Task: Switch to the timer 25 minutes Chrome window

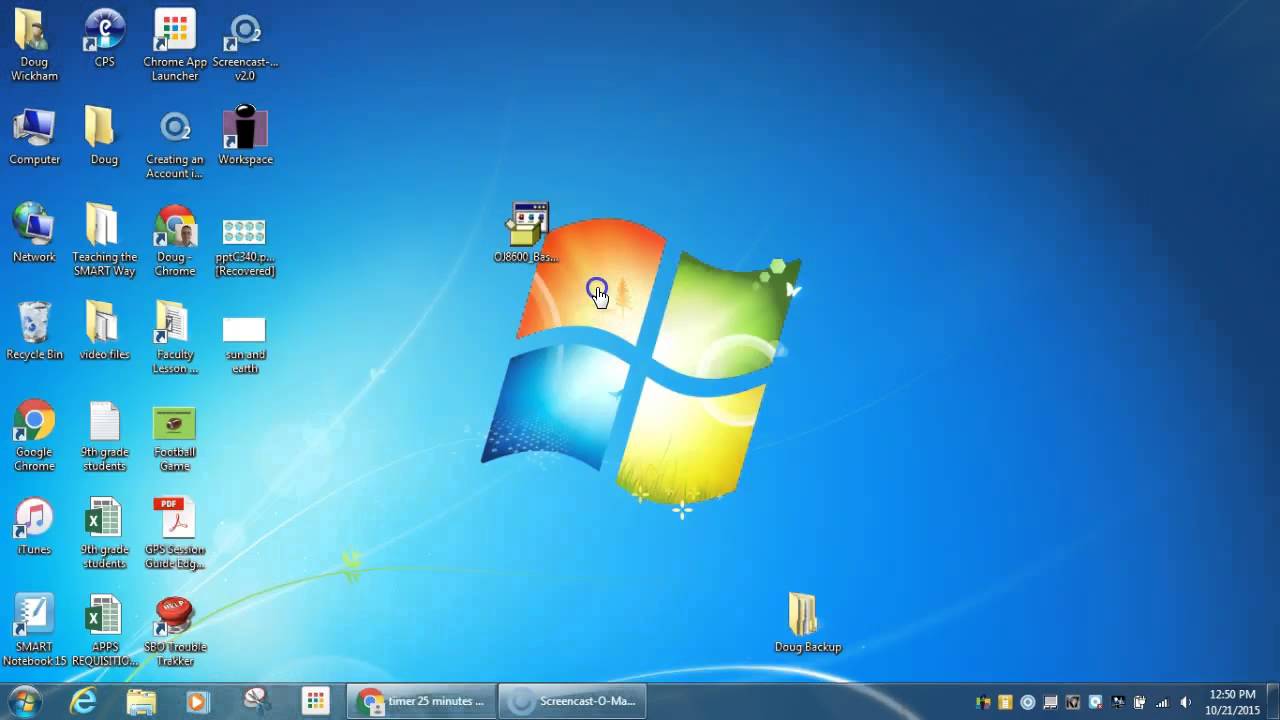Action: (421, 701)
